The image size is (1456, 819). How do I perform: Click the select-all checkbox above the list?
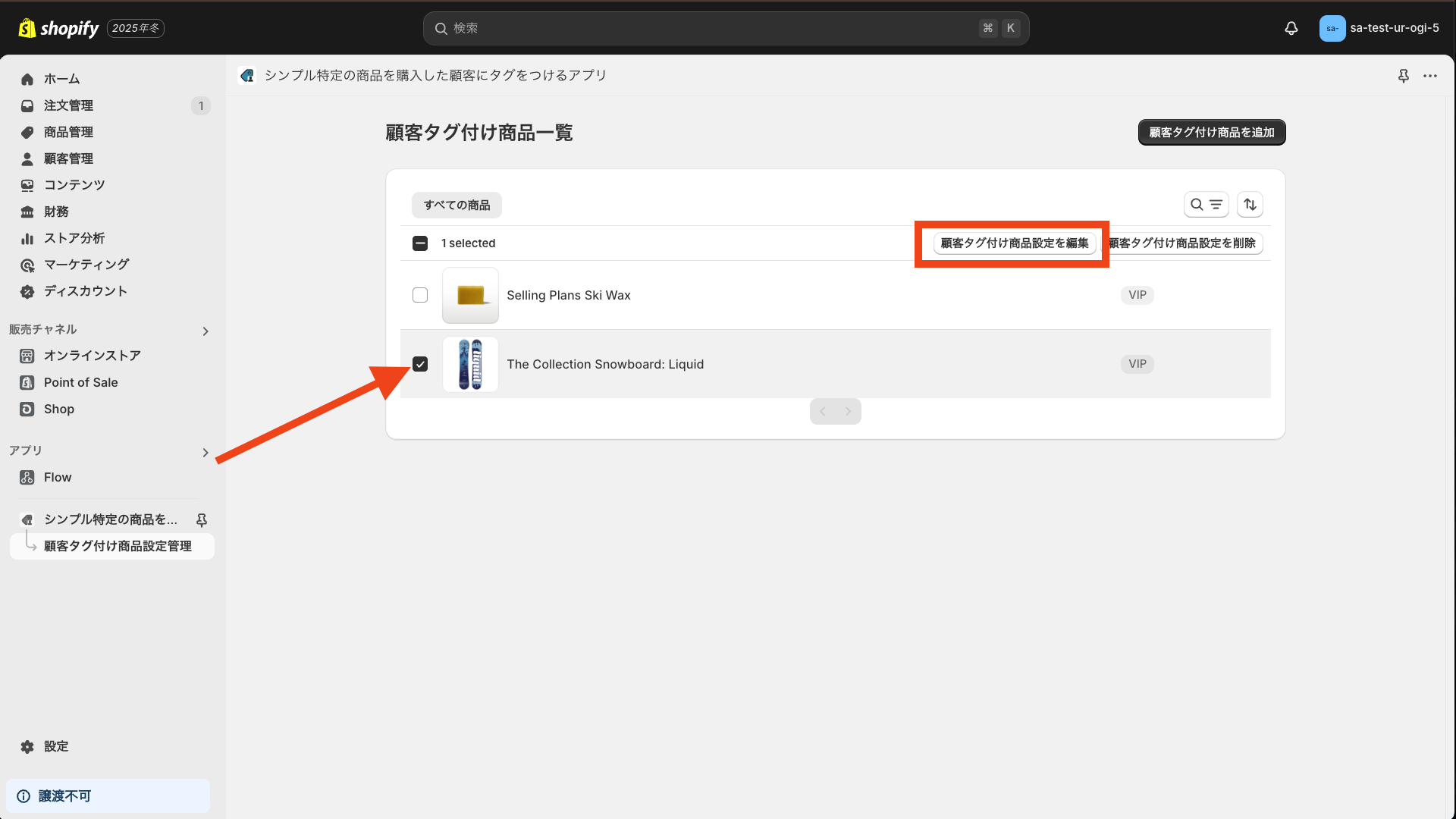click(x=420, y=243)
